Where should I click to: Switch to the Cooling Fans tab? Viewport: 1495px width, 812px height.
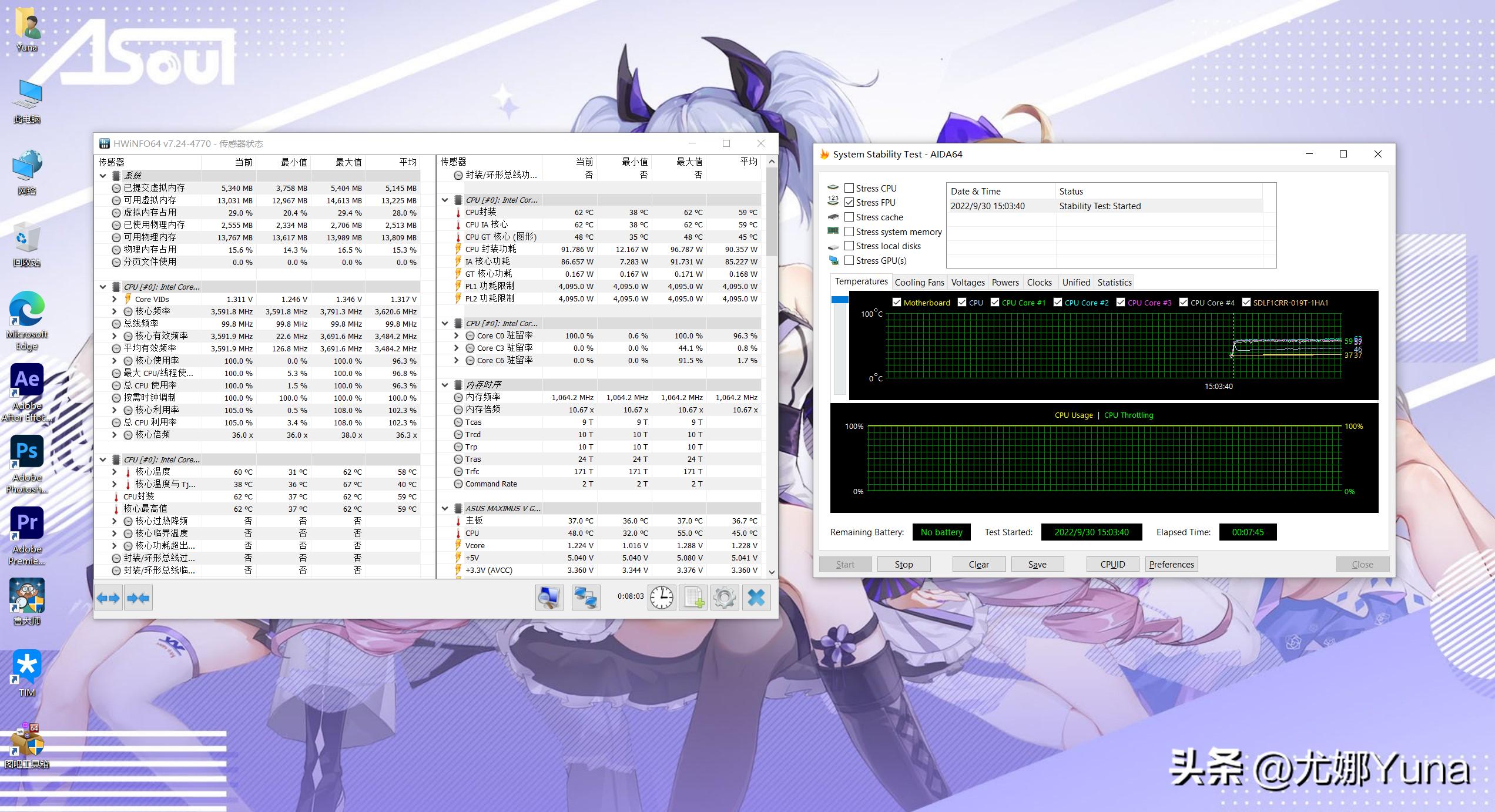pos(919,282)
